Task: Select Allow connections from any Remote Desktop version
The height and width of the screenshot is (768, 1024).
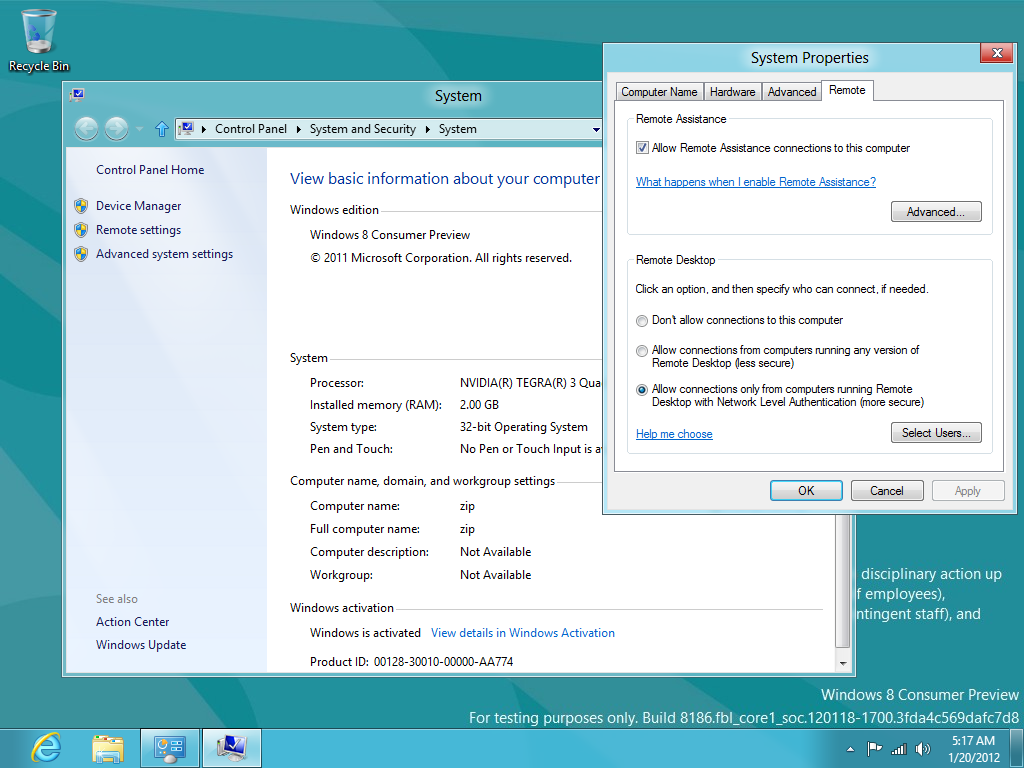Action: [642, 351]
